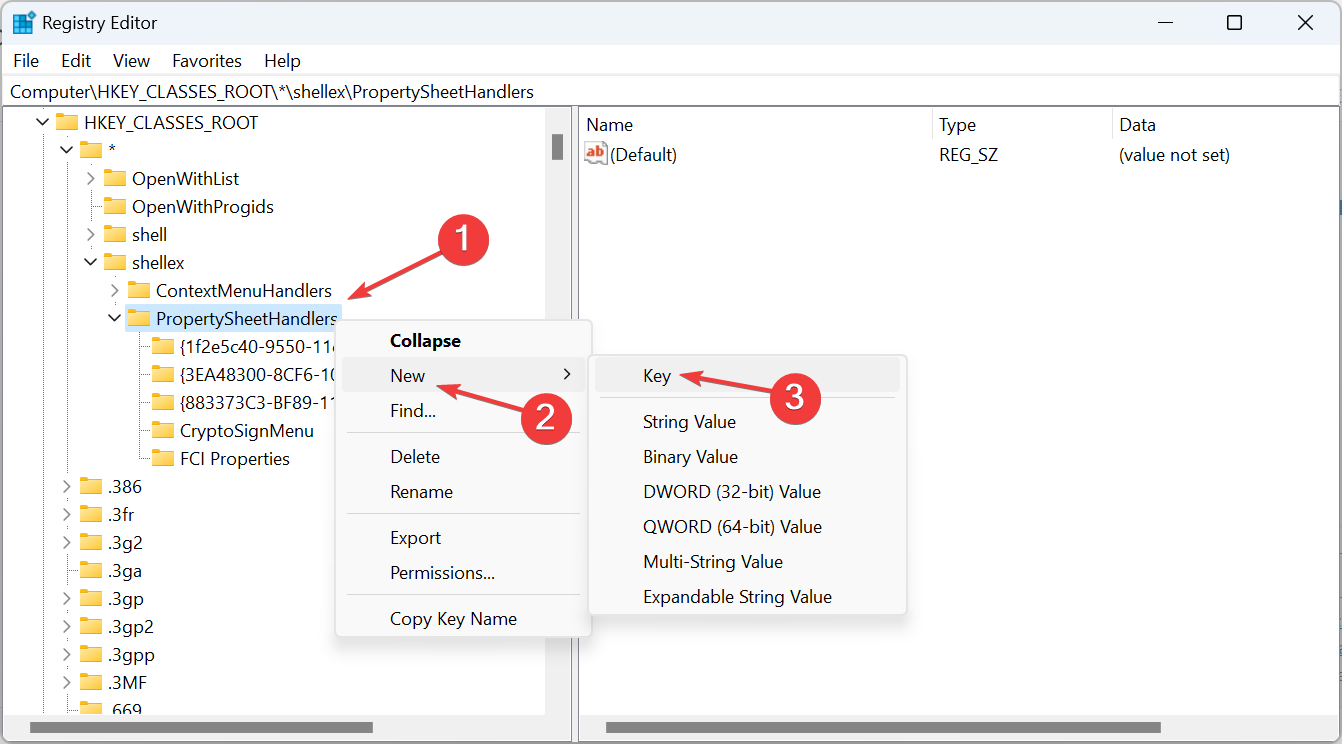Click the .3gp2 key folder icon
Screen dimensions: 1342x744
(91, 626)
